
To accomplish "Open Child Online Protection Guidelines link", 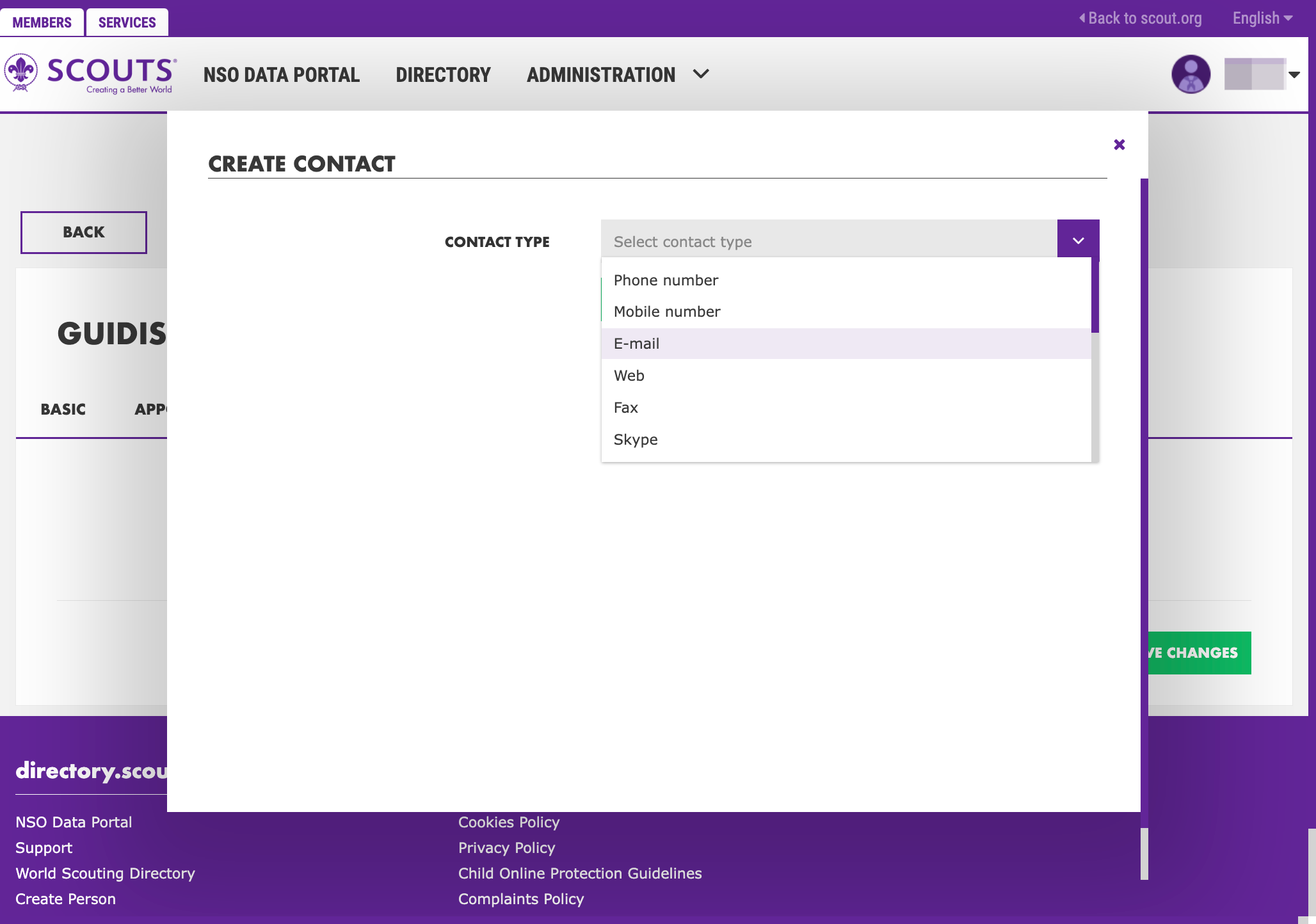I will coord(580,873).
